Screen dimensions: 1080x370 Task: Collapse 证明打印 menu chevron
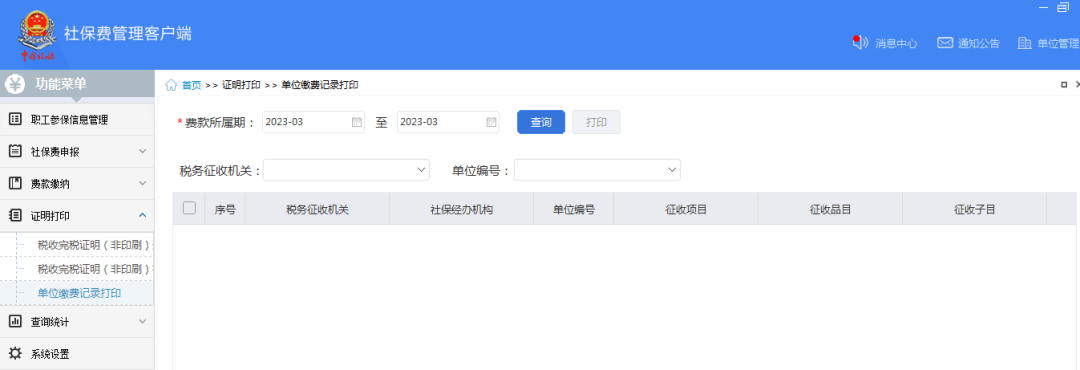[x=143, y=215]
